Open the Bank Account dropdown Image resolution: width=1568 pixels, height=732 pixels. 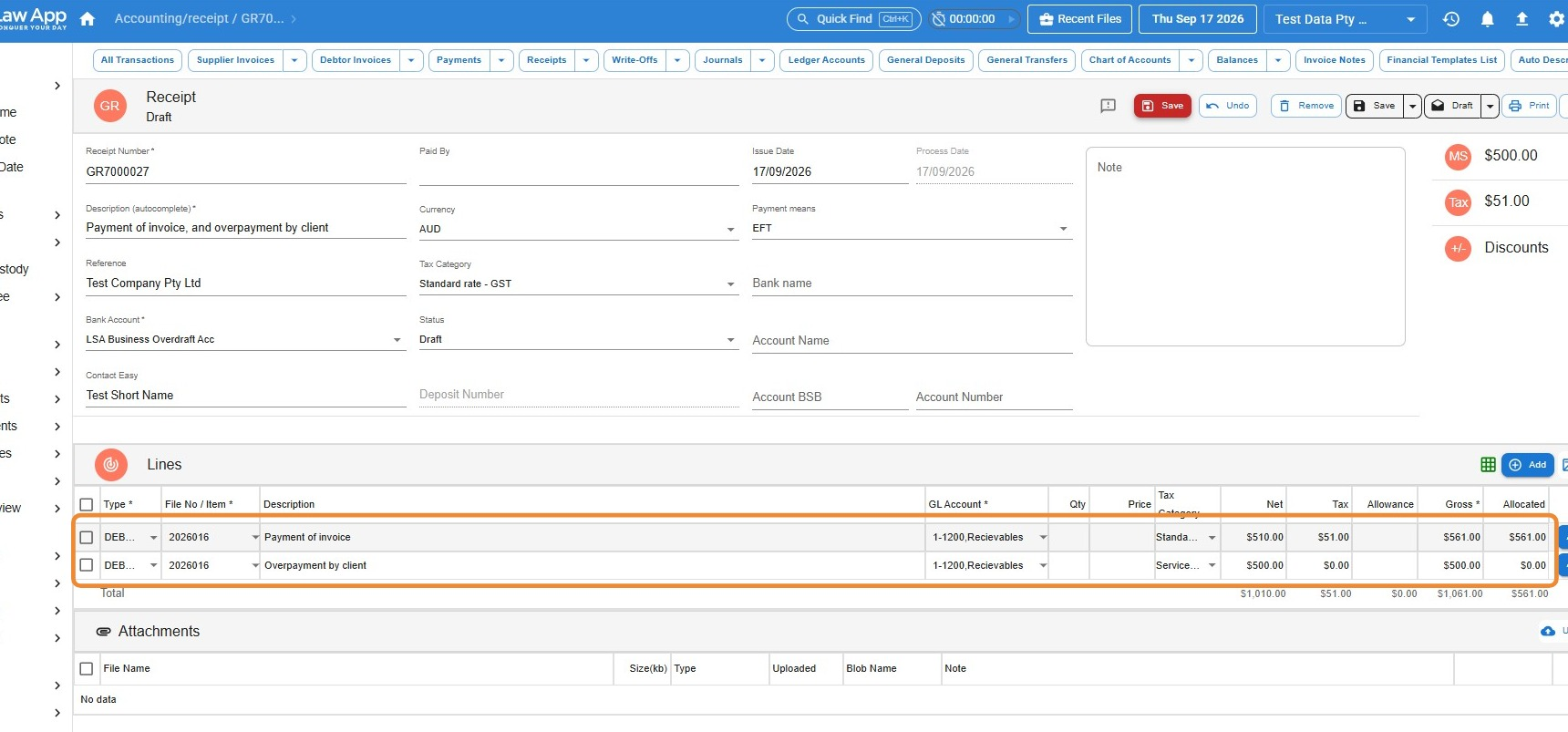click(245, 340)
